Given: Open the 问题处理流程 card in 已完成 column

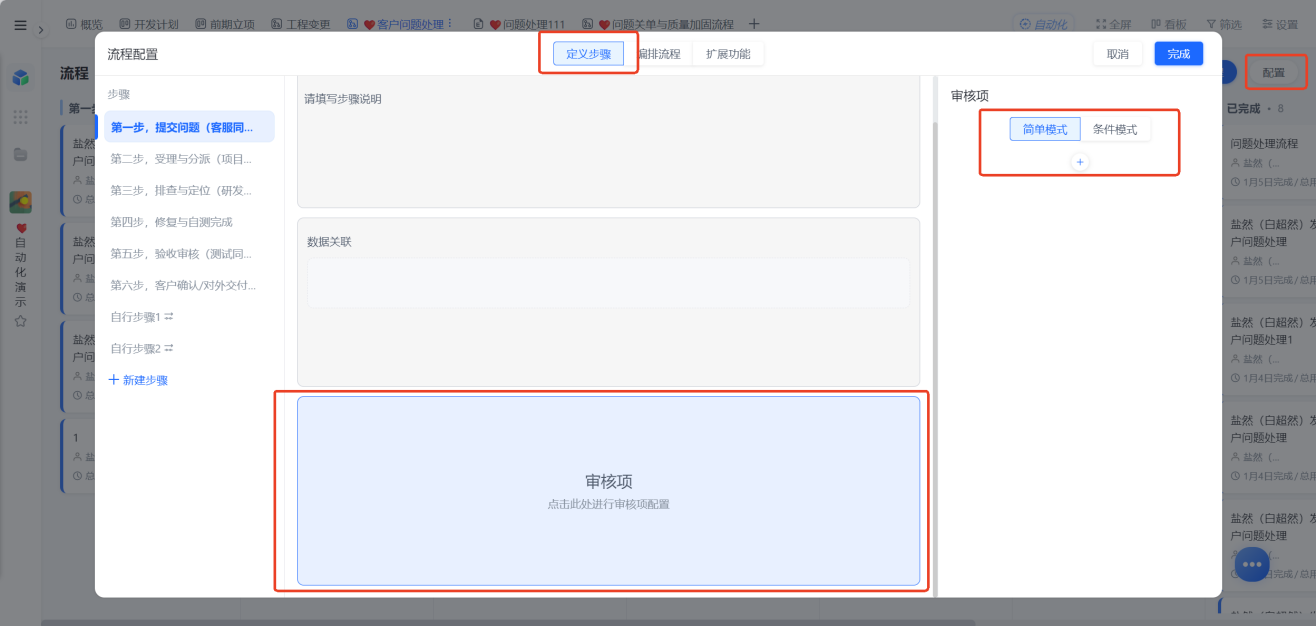Looking at the screenshot, I should coord(1268,162).
